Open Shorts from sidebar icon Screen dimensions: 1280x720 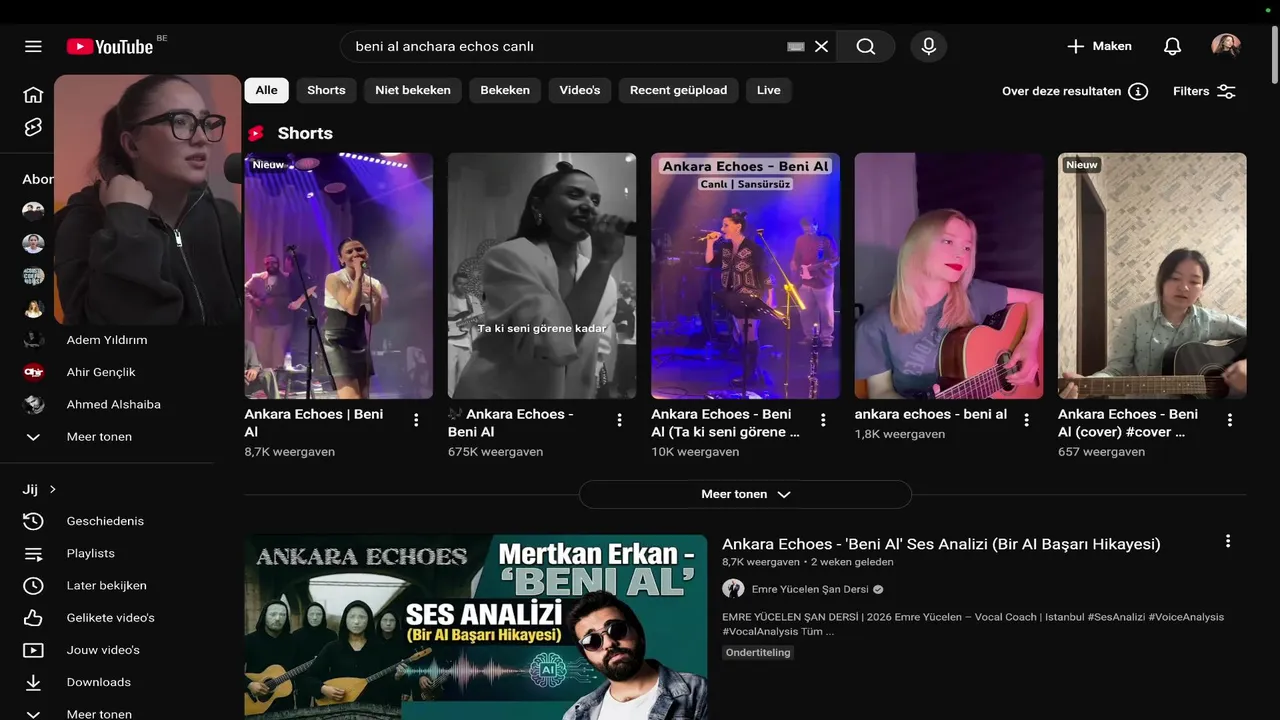33,127
